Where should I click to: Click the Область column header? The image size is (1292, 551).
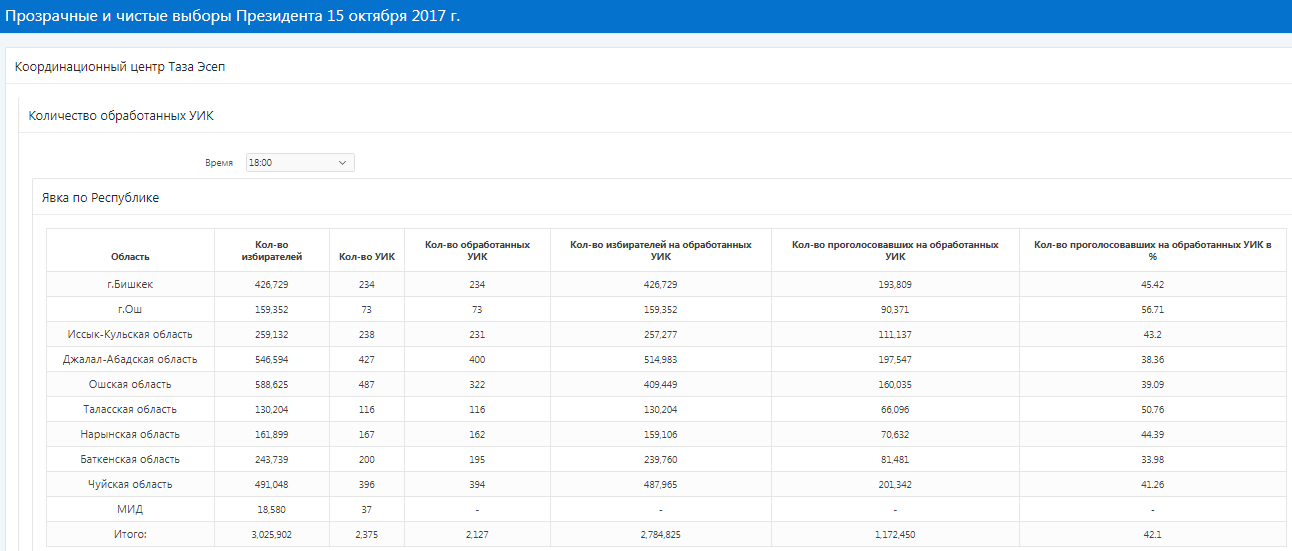tap(130, 257)
